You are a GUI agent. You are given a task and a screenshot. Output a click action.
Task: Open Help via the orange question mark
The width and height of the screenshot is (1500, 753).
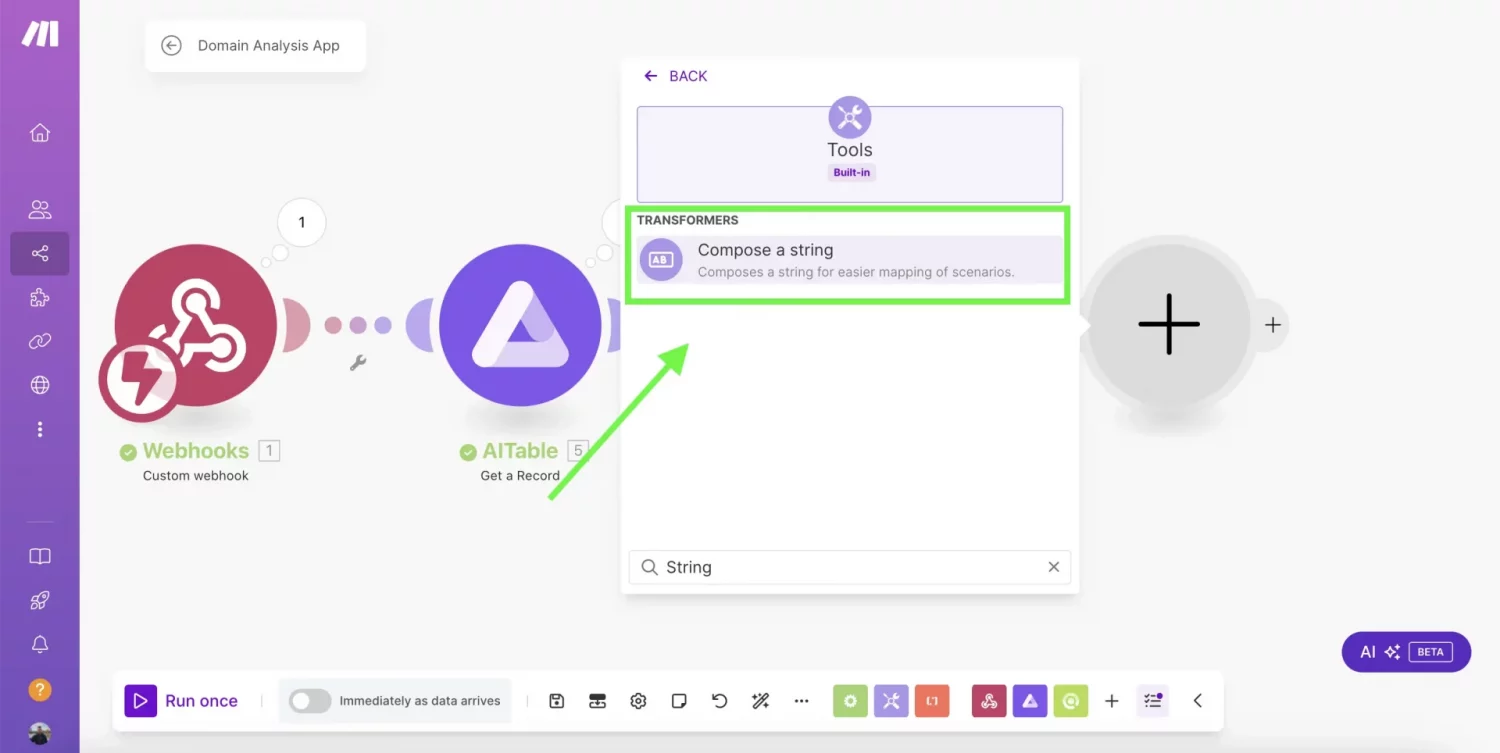[x=40, y=690]
